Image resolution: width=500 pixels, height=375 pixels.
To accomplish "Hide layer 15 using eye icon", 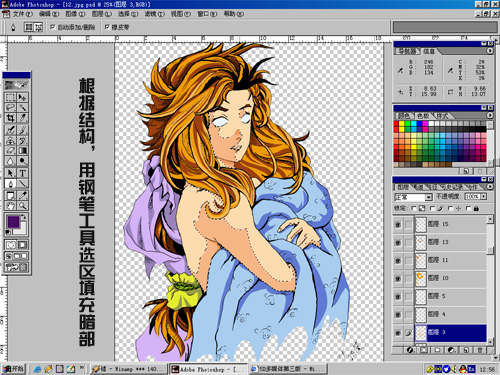I will (x=398, y=225).
